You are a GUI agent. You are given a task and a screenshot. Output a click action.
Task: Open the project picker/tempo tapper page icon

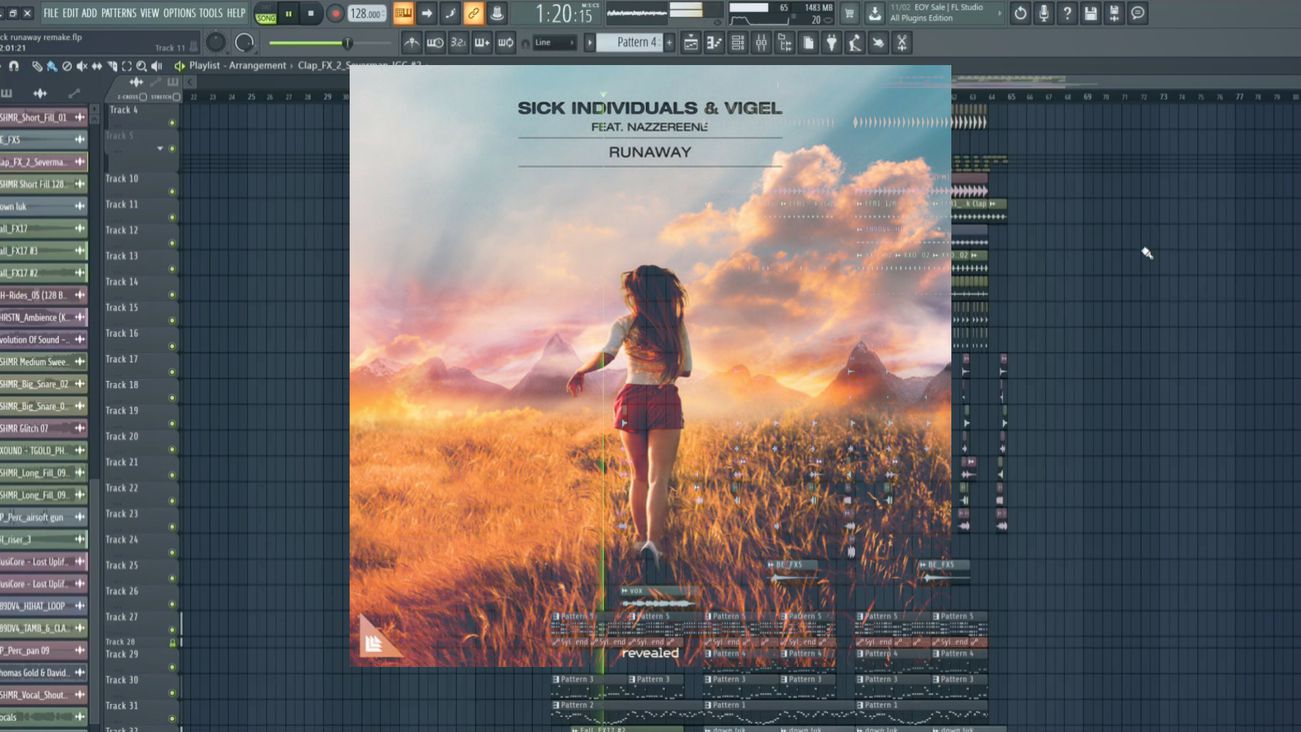coord(808,43)
